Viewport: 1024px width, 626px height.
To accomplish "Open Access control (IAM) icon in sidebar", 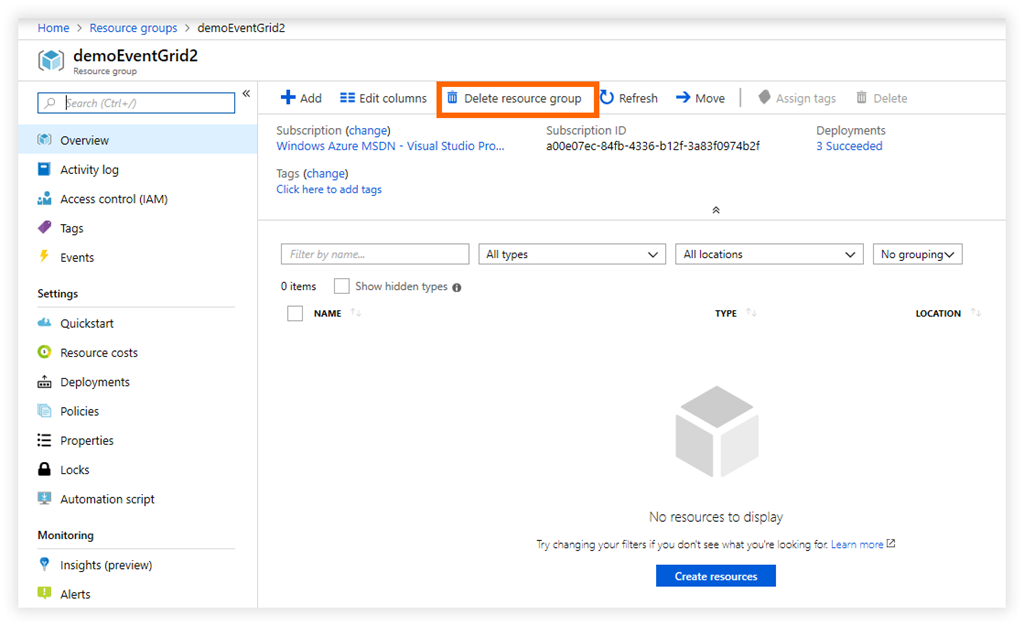I will click(x=44, y=199).
